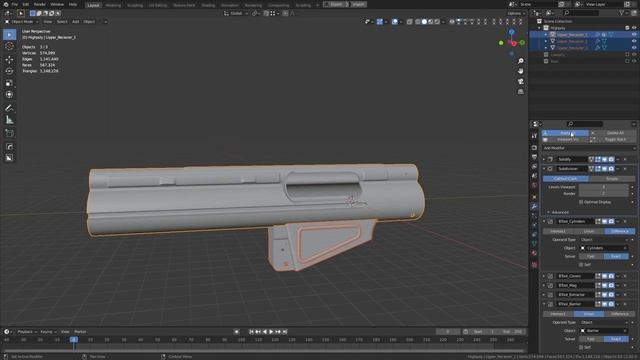The width and height of the screenshot is (640, 360).
Task: Click the Apply All button
Action: point(565,133)
